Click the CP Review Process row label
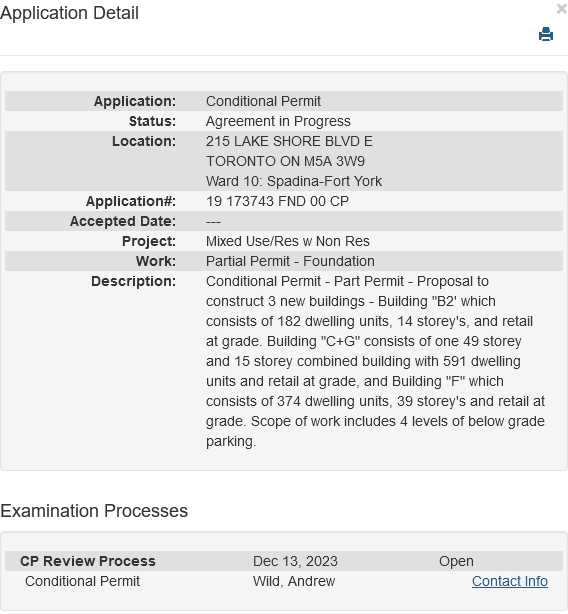This screenshot has width=568, height=614. [x=88, y=561]
